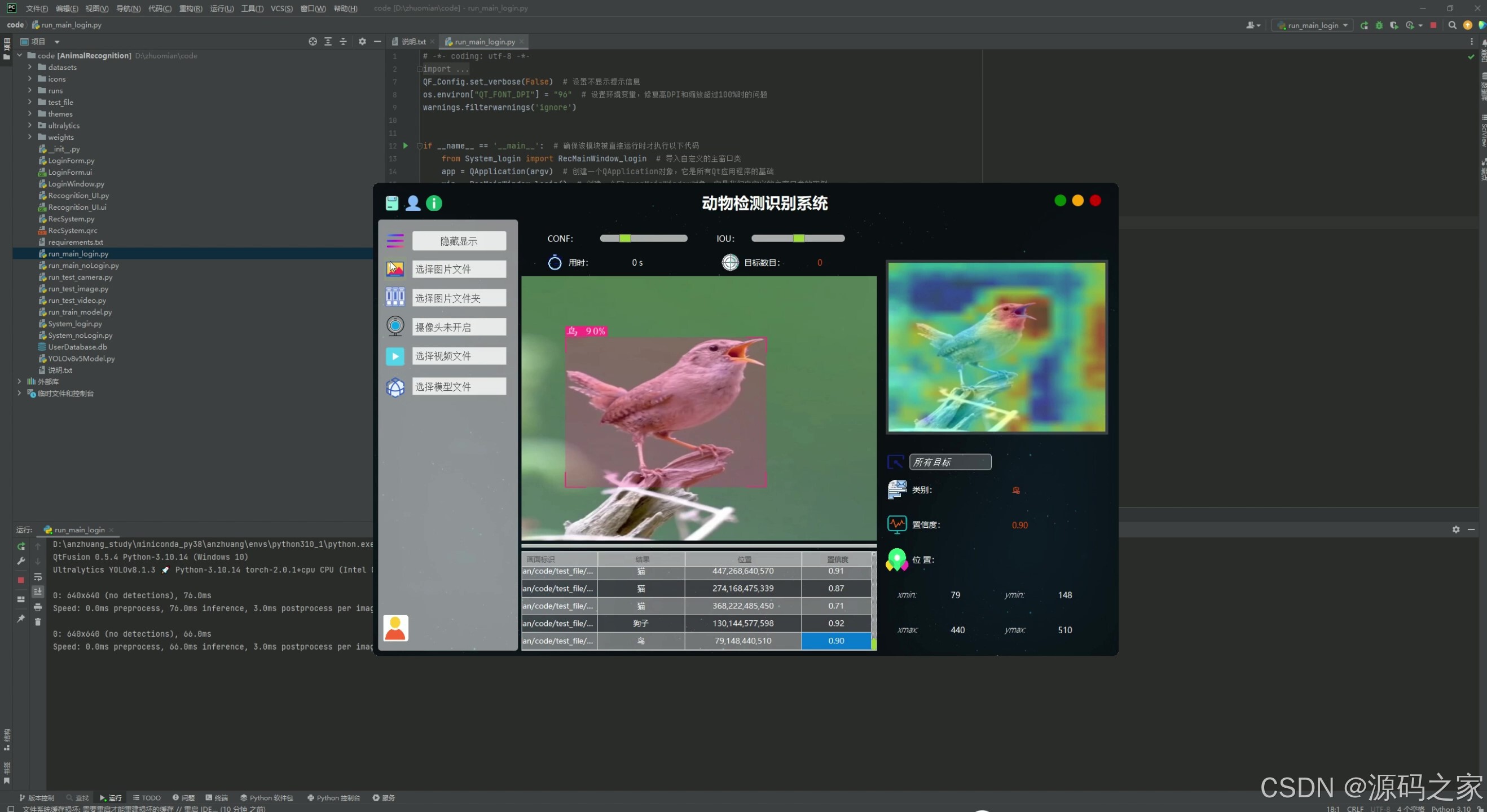The image size is (1487, 812).
Task: Click the info icon in the detection system
Action: [x=433, y=202]
